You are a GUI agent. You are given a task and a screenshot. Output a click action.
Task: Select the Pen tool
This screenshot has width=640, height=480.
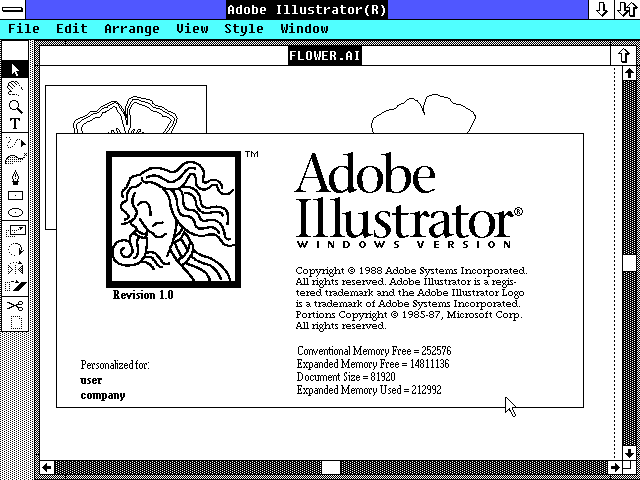[x=15, y=177]
